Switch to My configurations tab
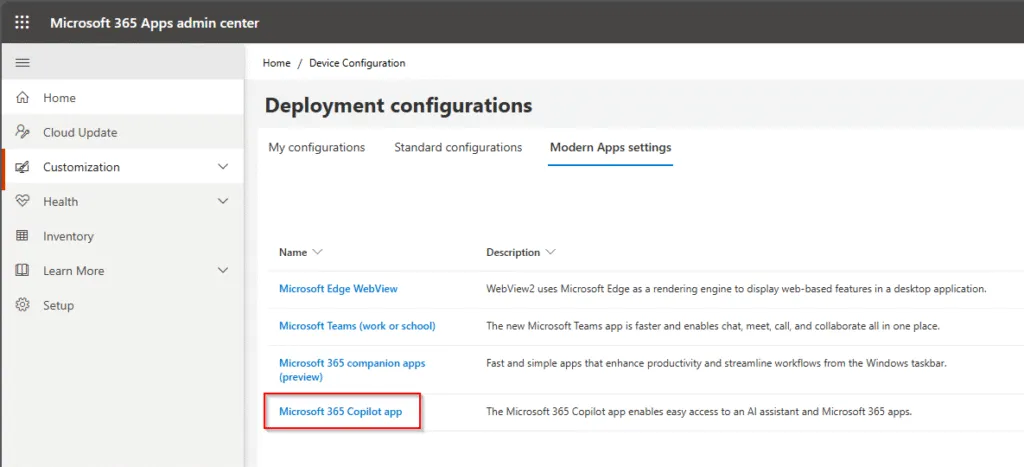Screen dimensions: 1024x467 (317, 148)
